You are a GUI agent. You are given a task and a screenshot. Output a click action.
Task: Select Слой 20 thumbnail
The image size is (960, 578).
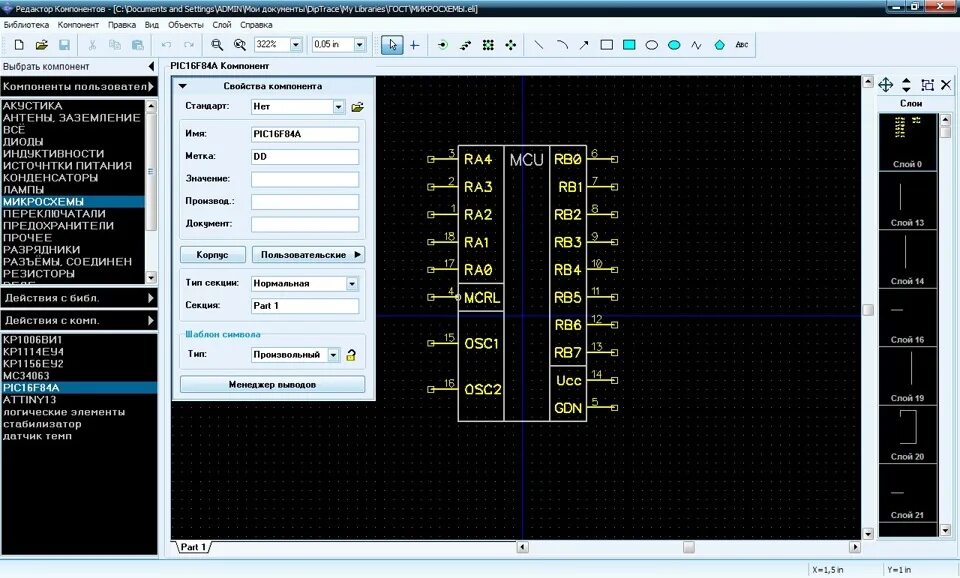[907, 435]
